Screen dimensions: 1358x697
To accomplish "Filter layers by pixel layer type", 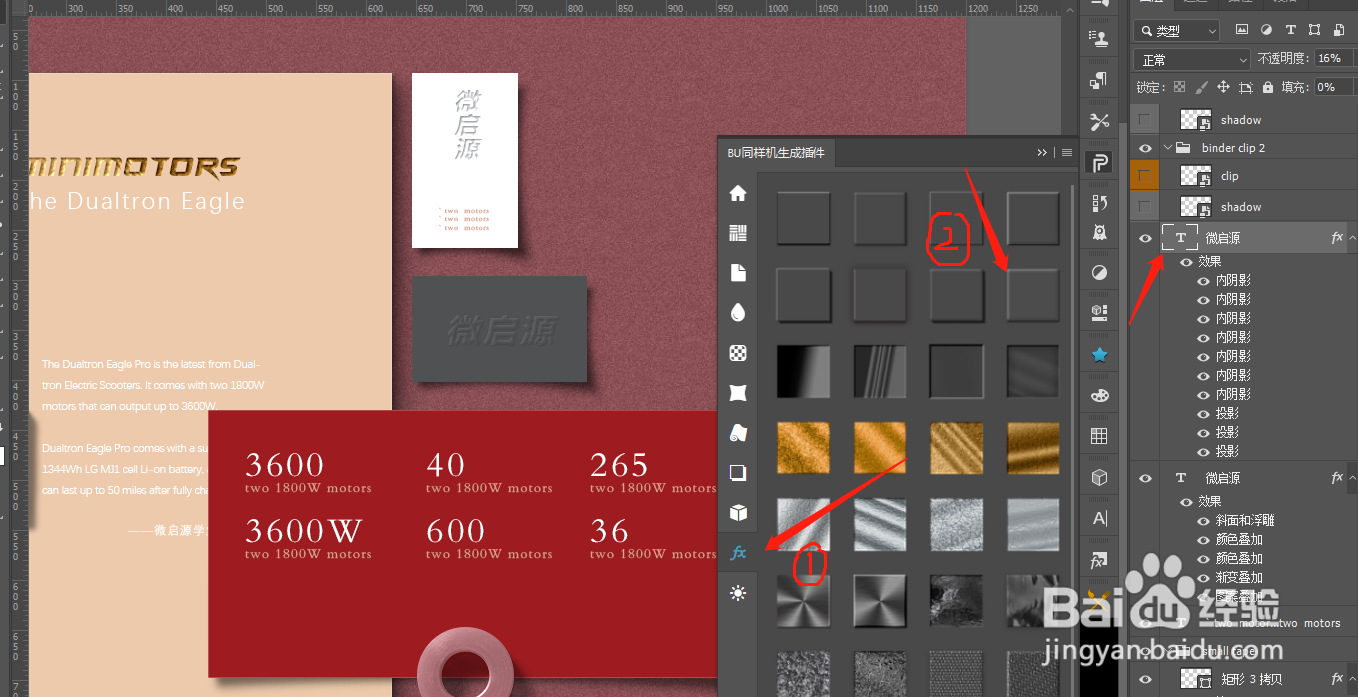I will click(1242, 30).
